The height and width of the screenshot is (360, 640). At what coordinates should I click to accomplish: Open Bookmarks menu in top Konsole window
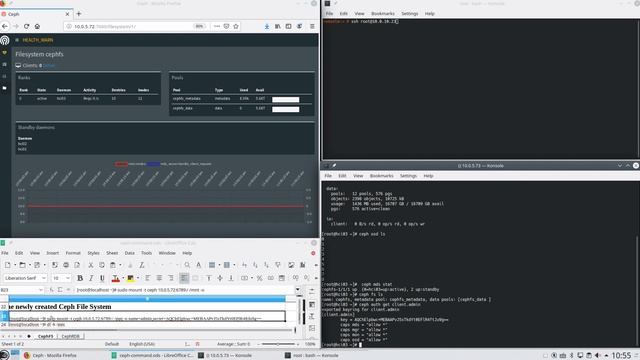click(382, 13)
